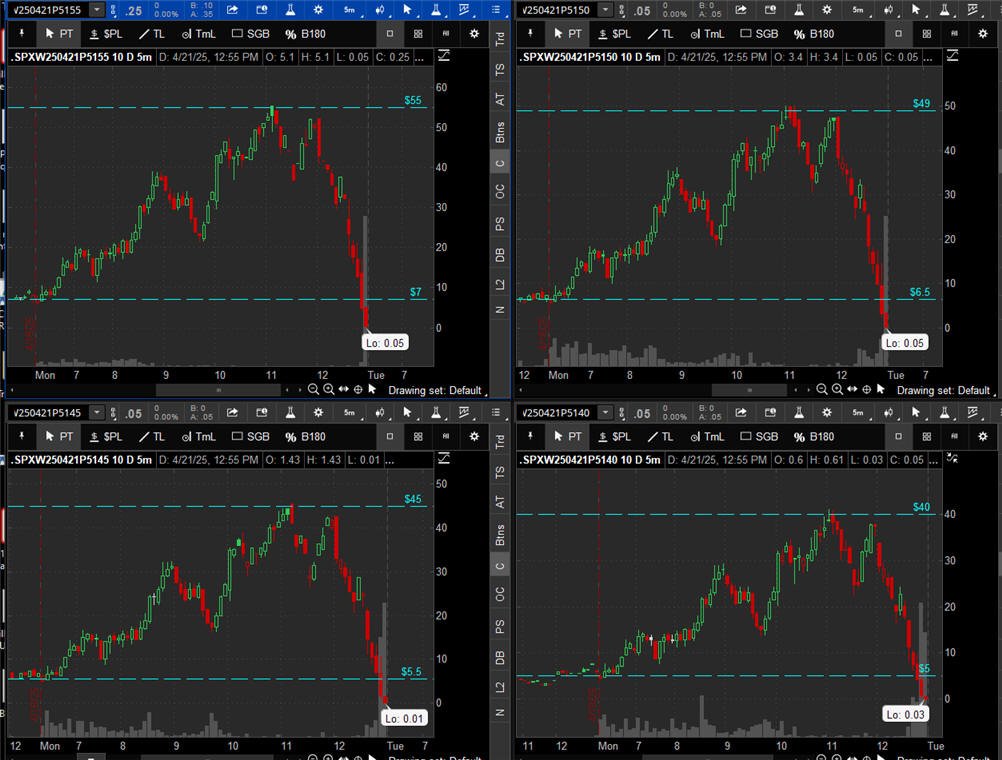Open symbol dropdown next to P5155 symbol field
Screen dimensions: 1002x760
point(96,9)
